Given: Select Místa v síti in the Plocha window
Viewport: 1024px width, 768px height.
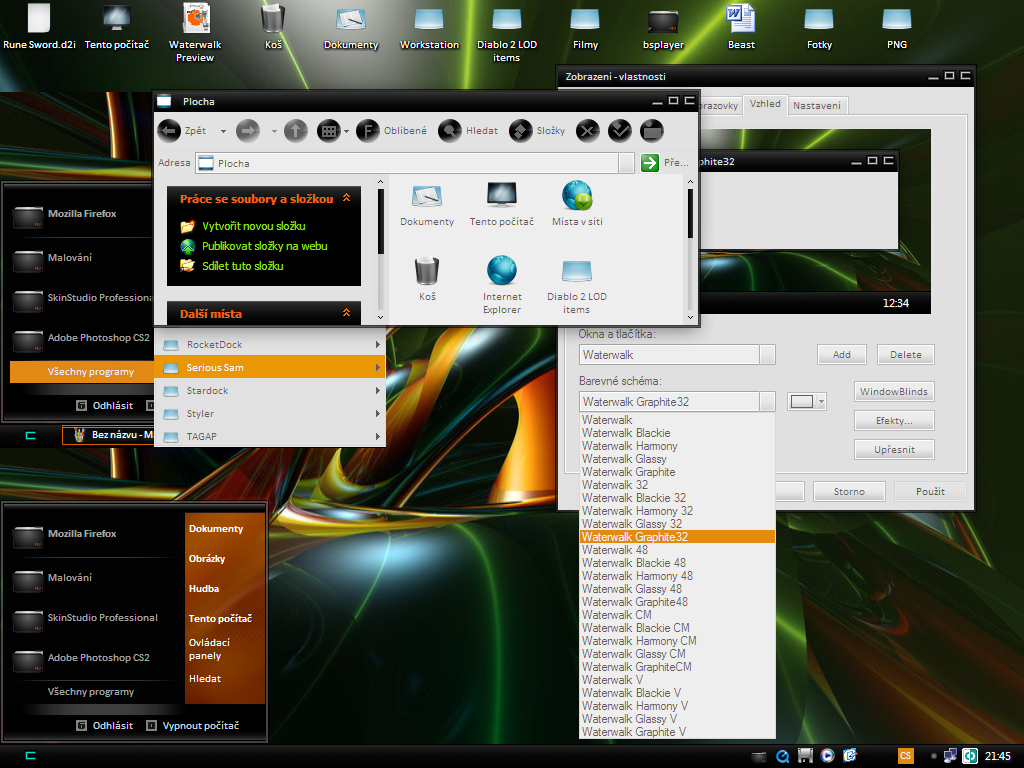Looking at the screenshot, I should [577, 203].
